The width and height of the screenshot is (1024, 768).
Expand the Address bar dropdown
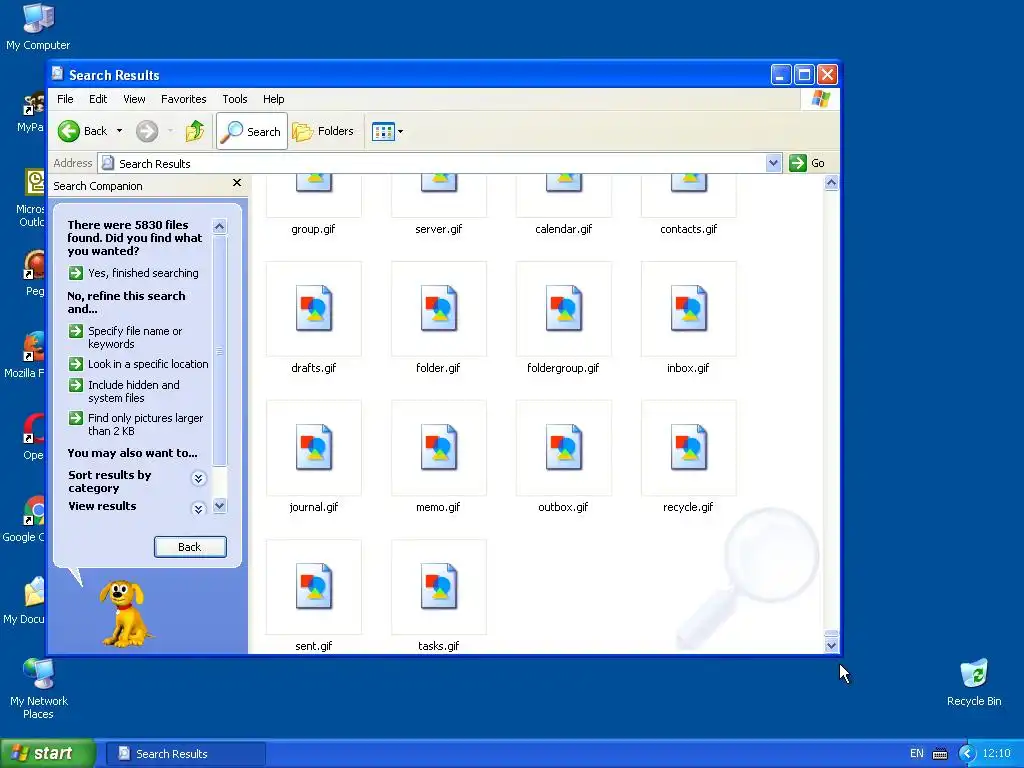[773, 163]
